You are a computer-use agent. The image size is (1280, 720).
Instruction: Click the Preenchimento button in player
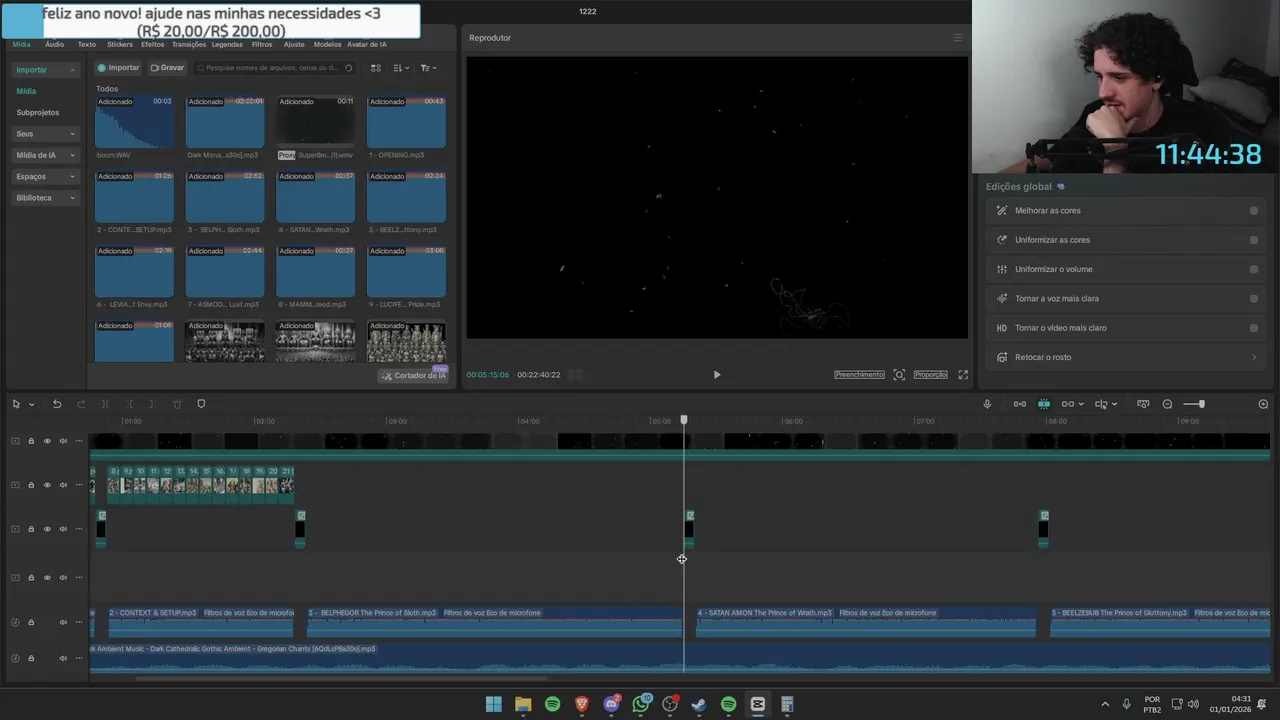tap(860, 375)
